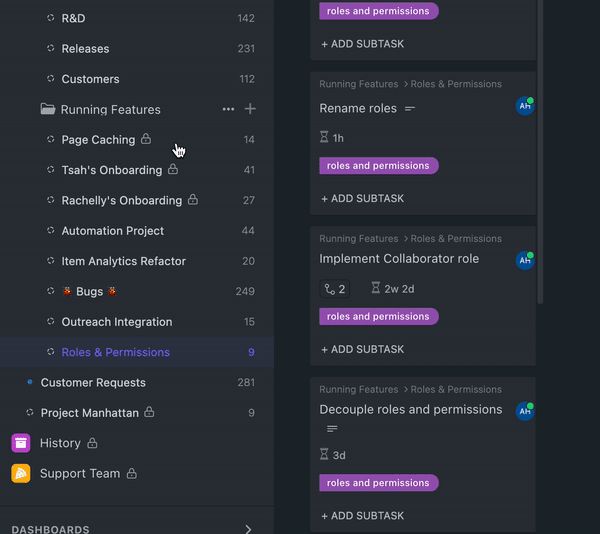Click the lock icon next to Page Caching
This screenshot has width=600, height=534.
point(146,139)
